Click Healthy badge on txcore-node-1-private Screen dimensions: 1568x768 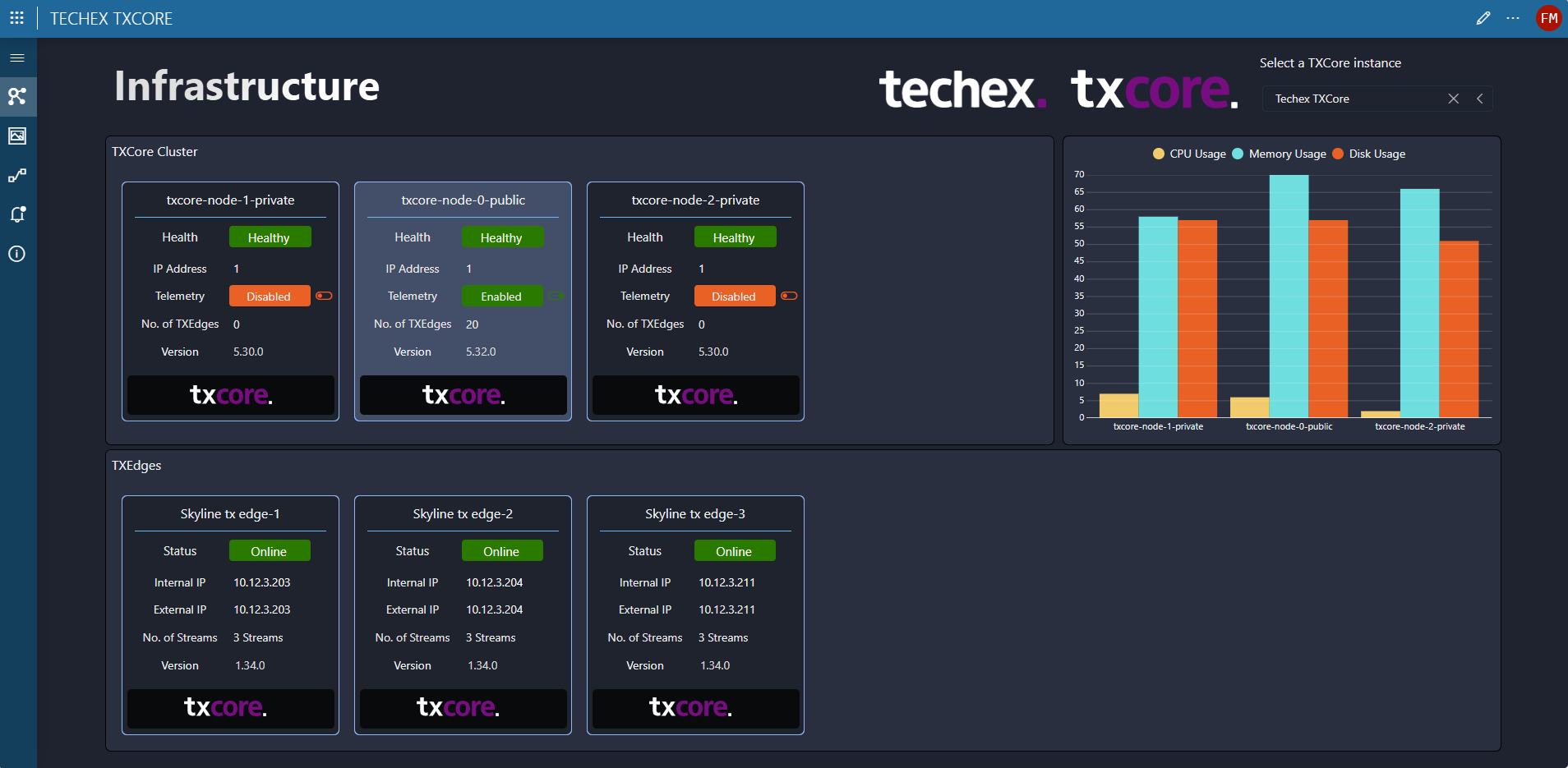[x=270, y=237]
